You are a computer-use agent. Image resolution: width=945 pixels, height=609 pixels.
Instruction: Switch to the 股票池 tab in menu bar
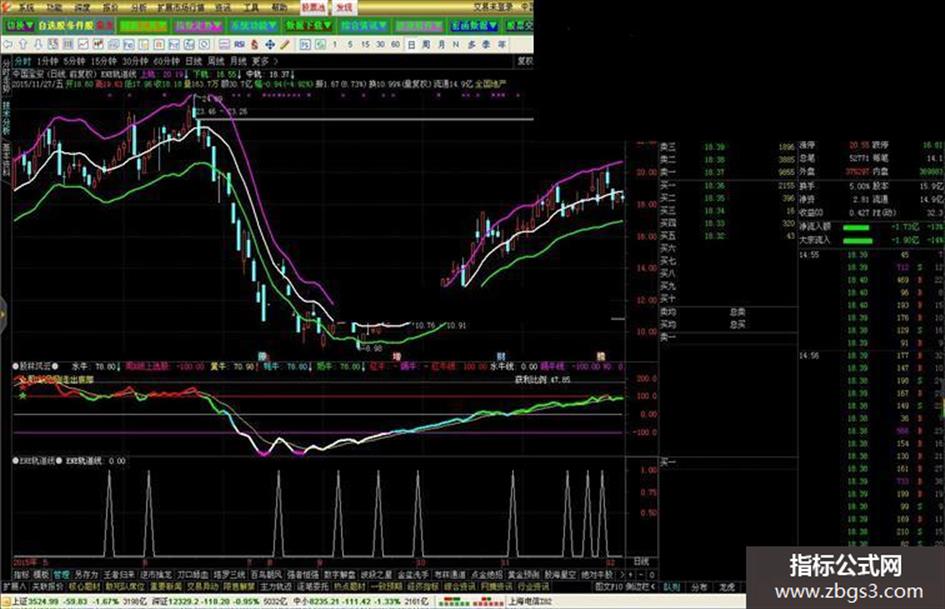(x=313, y=7)
